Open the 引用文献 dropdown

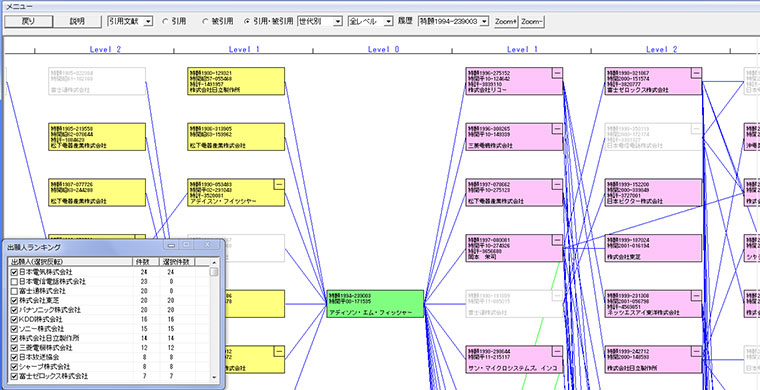tap(130, 21)
